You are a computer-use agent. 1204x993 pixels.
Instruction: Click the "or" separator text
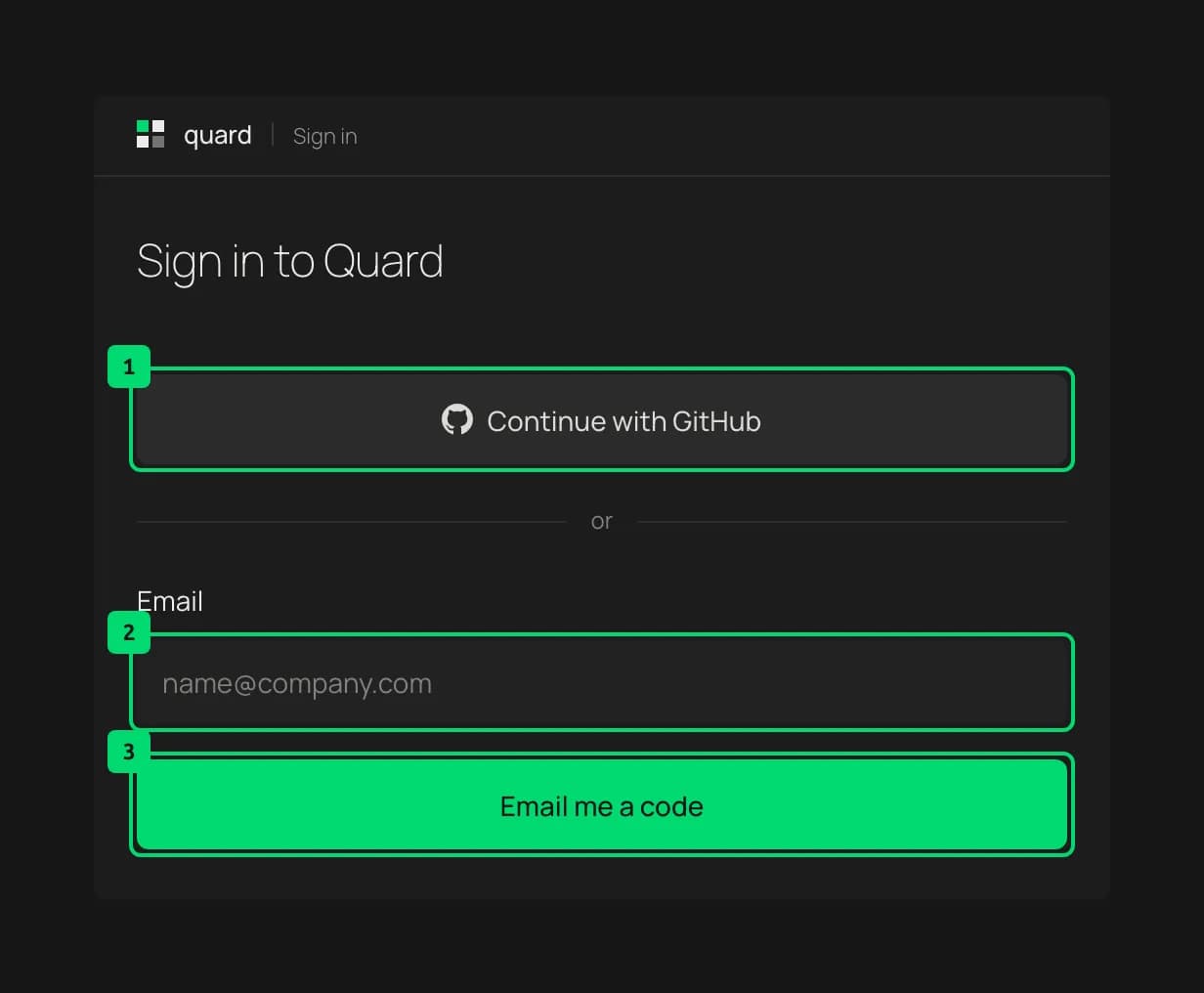(x=602, y=522)
